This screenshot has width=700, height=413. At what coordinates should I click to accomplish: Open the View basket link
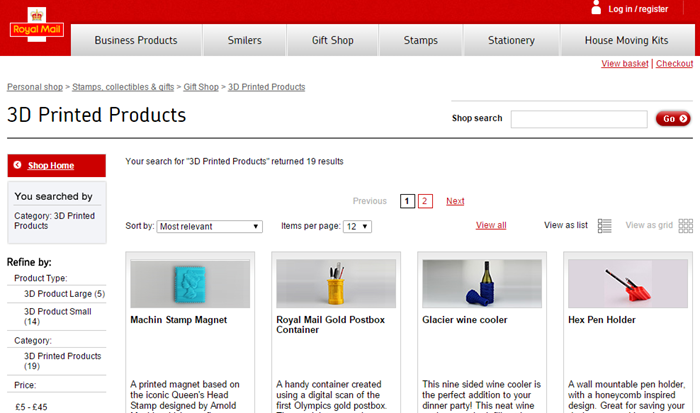coord(625,63)
